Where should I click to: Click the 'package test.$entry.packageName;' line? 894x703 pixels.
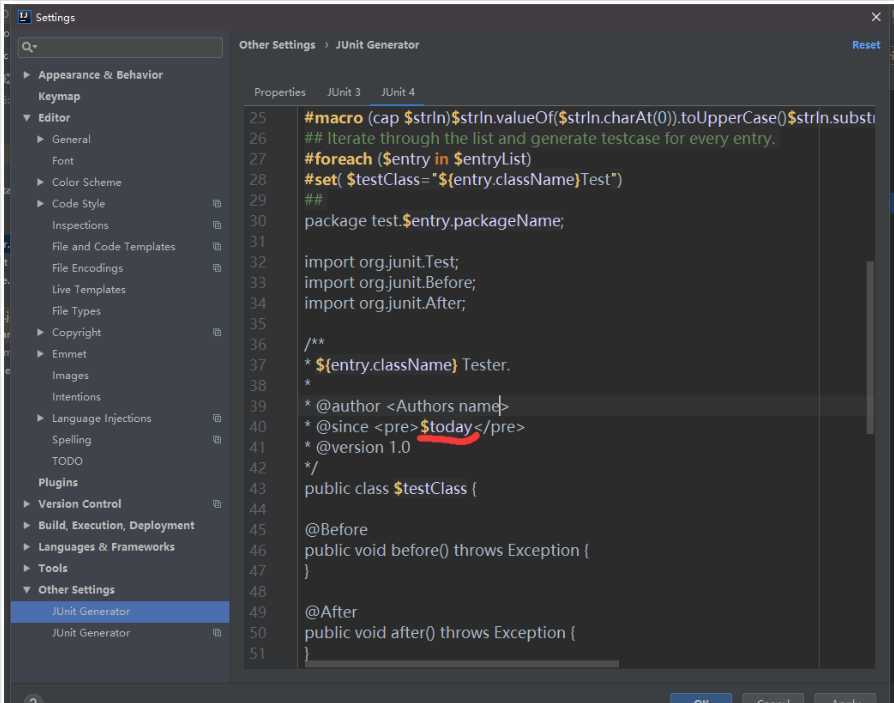pyautogui.click(x=434, y=221)
